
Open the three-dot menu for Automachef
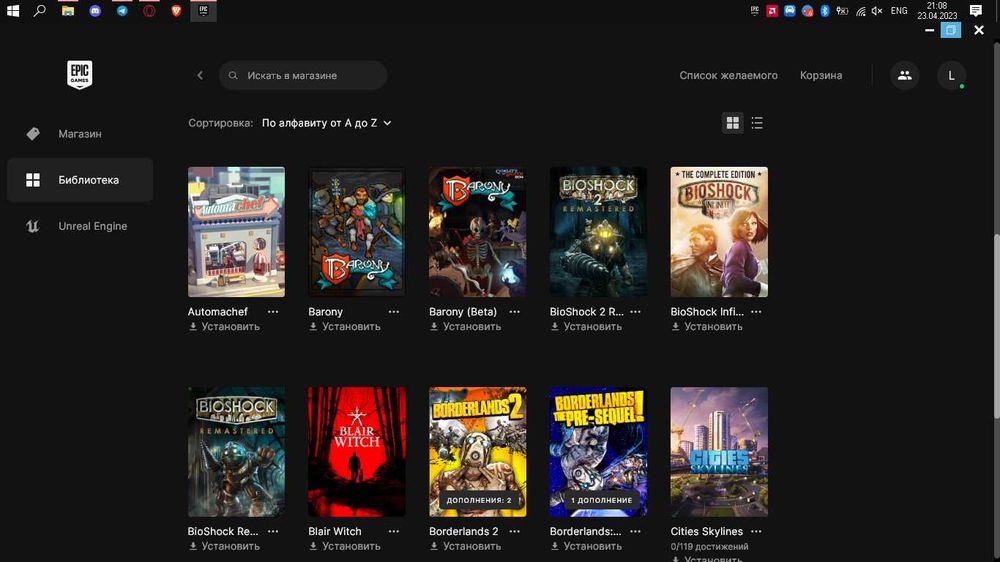coord(273,312)
